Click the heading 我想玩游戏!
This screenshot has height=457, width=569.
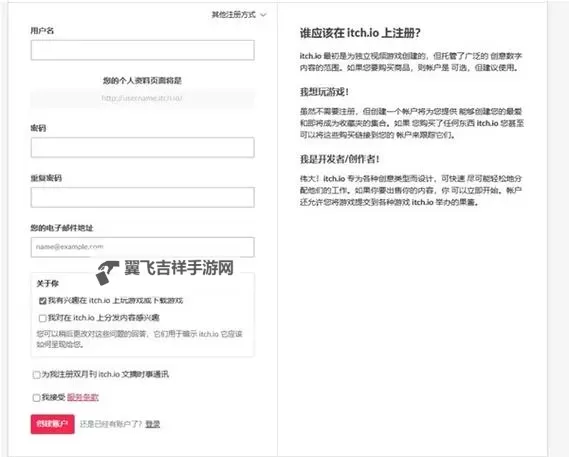click(324, 92)
